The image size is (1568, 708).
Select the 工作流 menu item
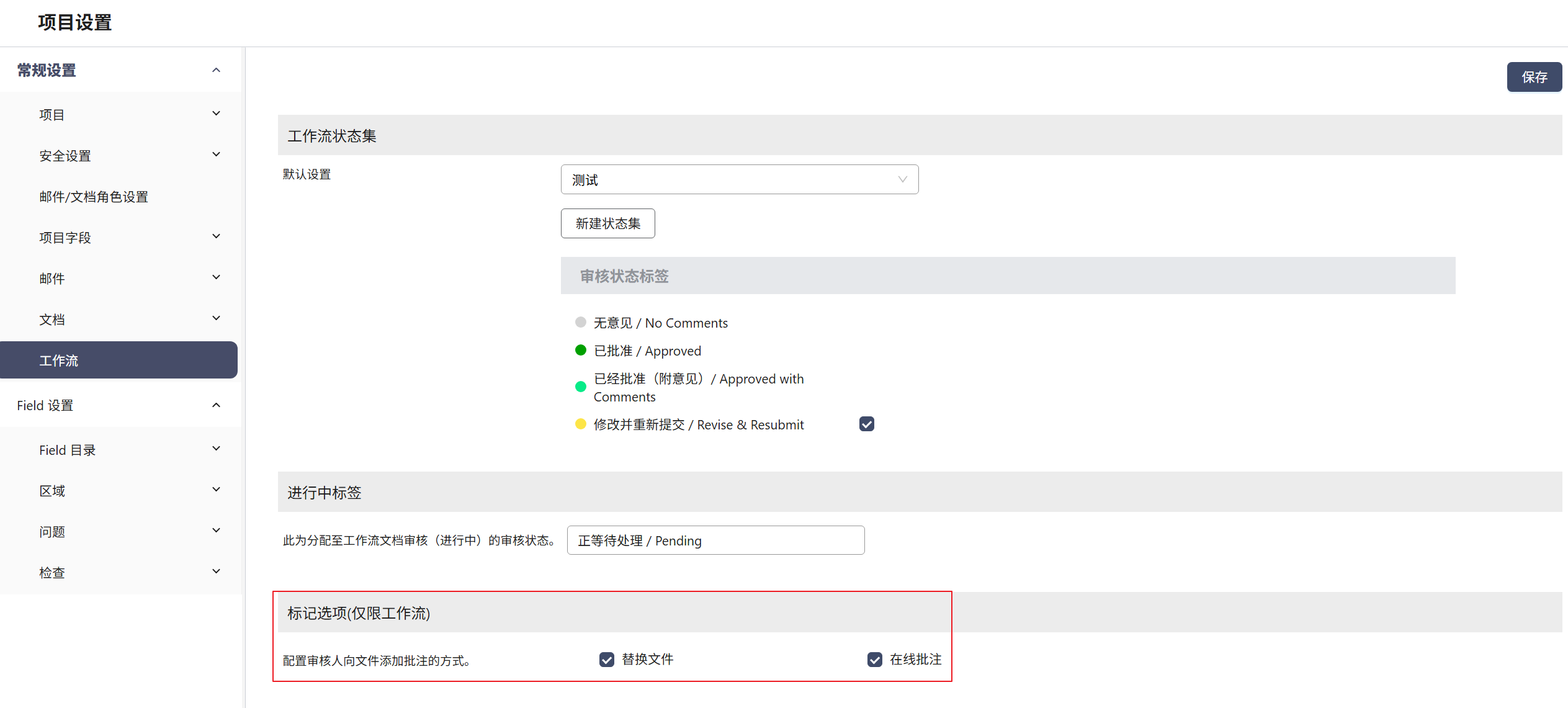click(x=119, y=360)
